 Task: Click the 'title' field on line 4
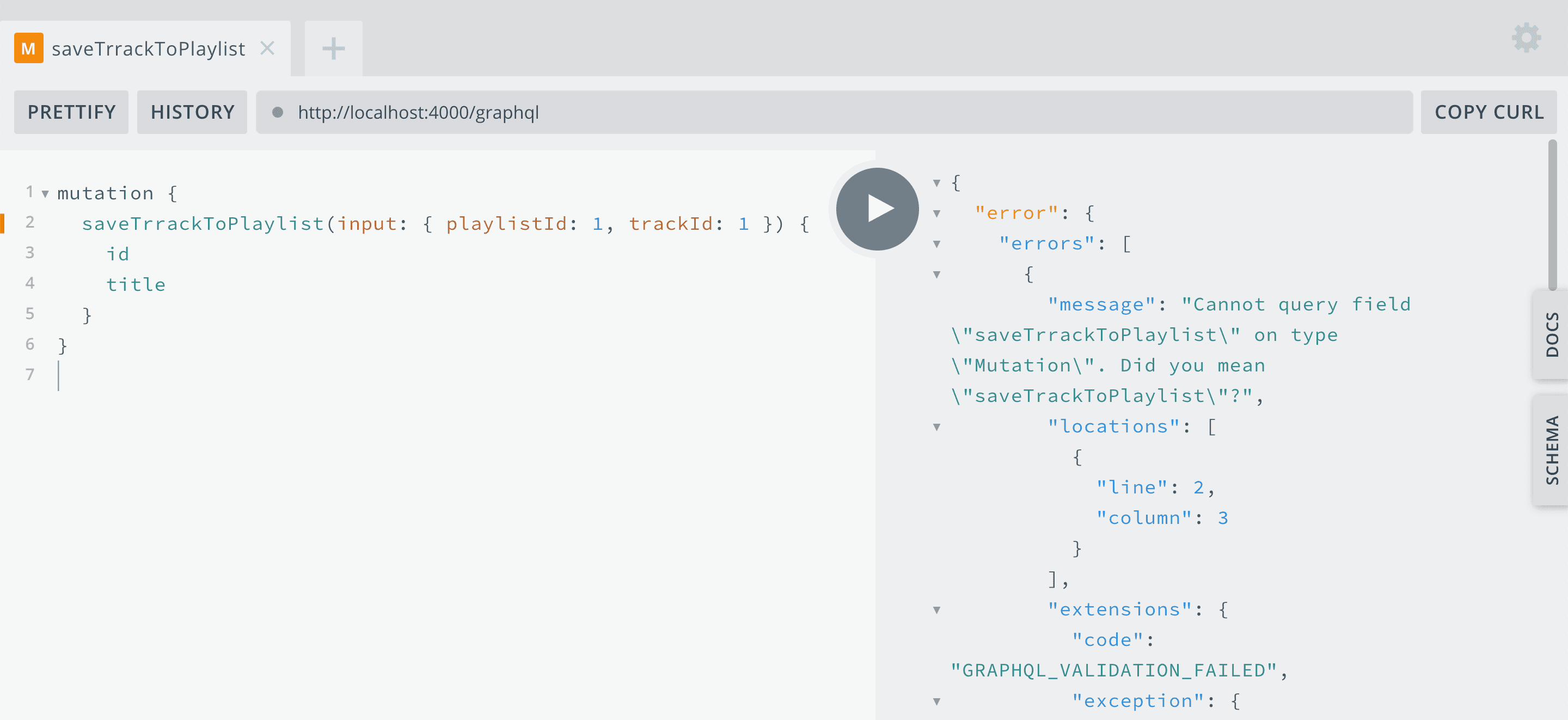[136, 284]
